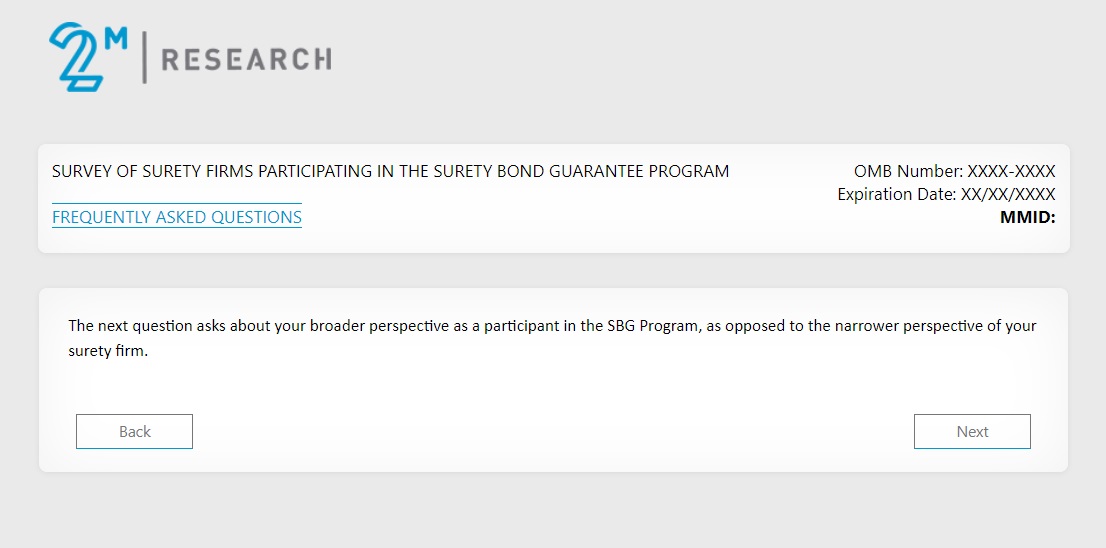Open the Frequently Asked Questions link

(177, 217)
